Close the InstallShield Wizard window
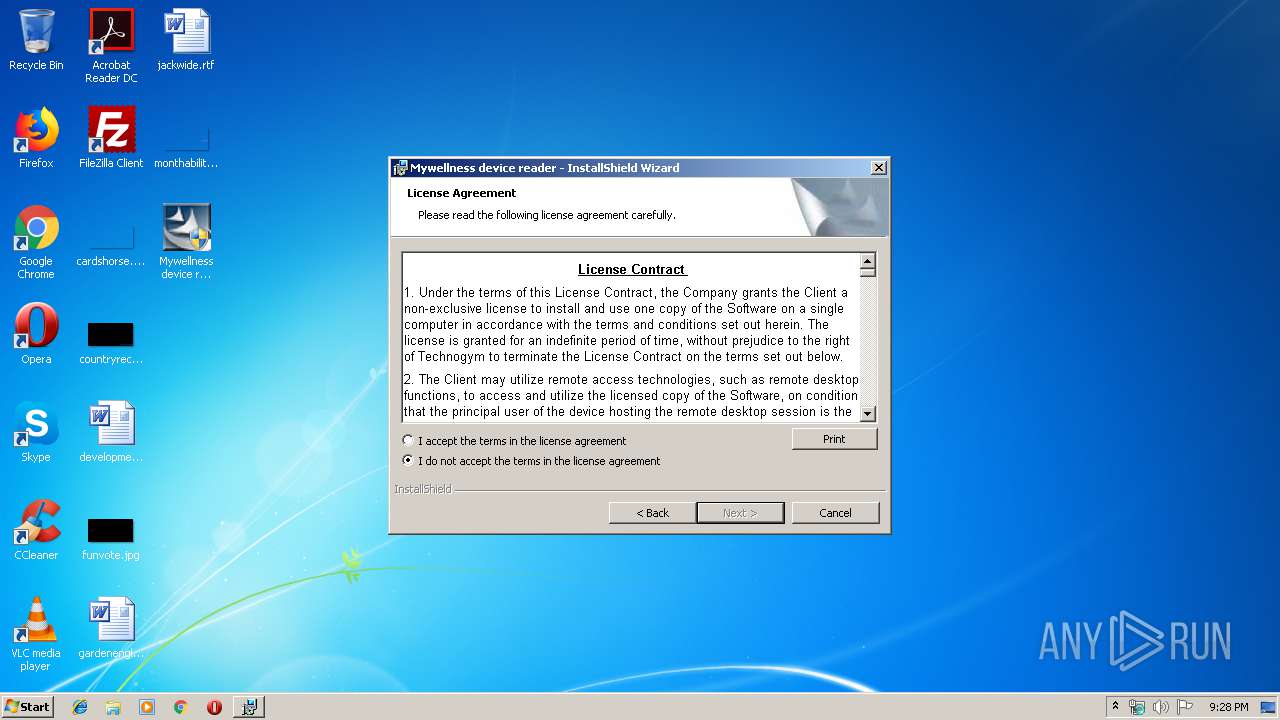 878,168
